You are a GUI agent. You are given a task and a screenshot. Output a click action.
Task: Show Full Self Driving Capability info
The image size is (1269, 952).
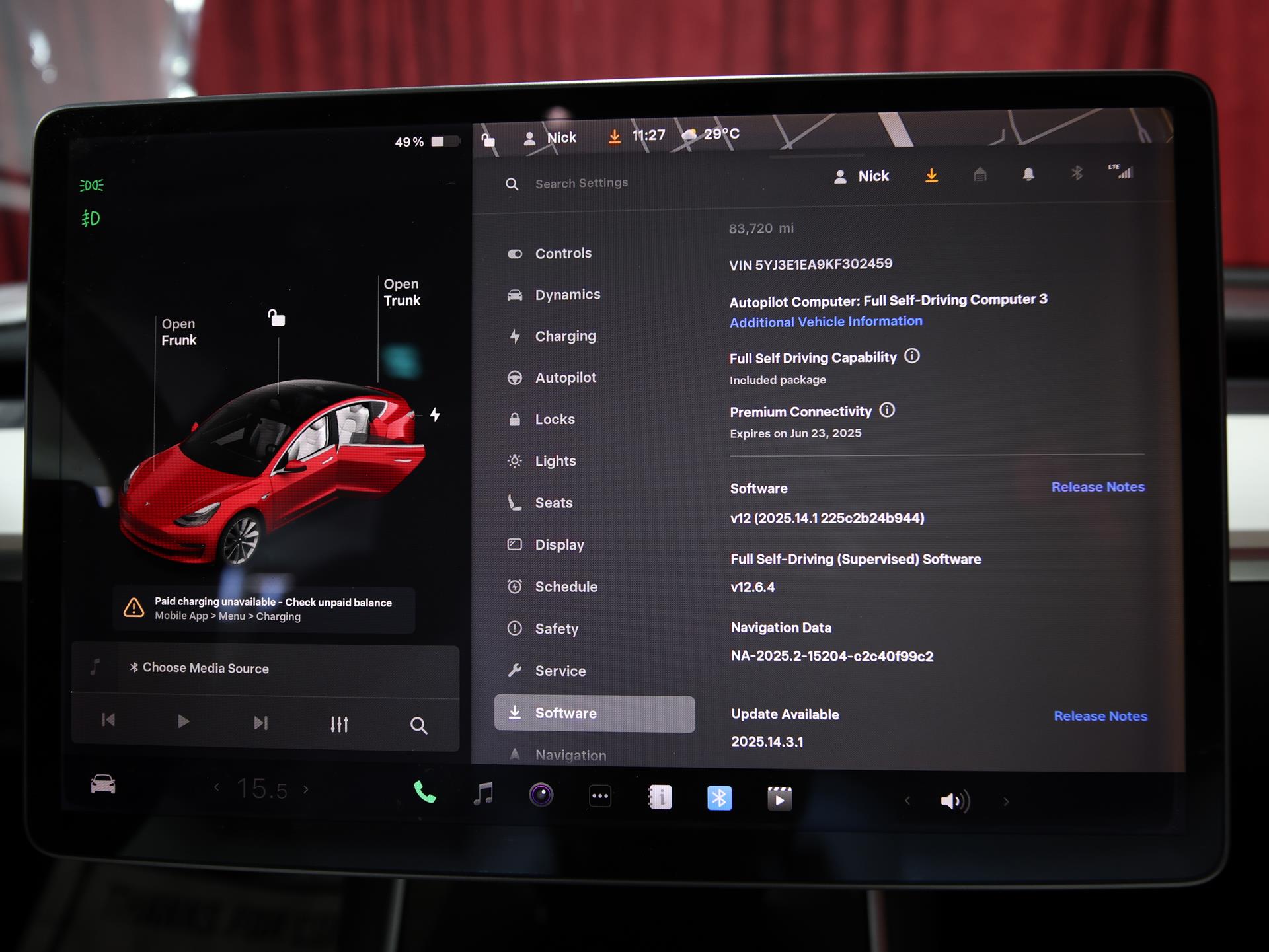coord(912,356)
